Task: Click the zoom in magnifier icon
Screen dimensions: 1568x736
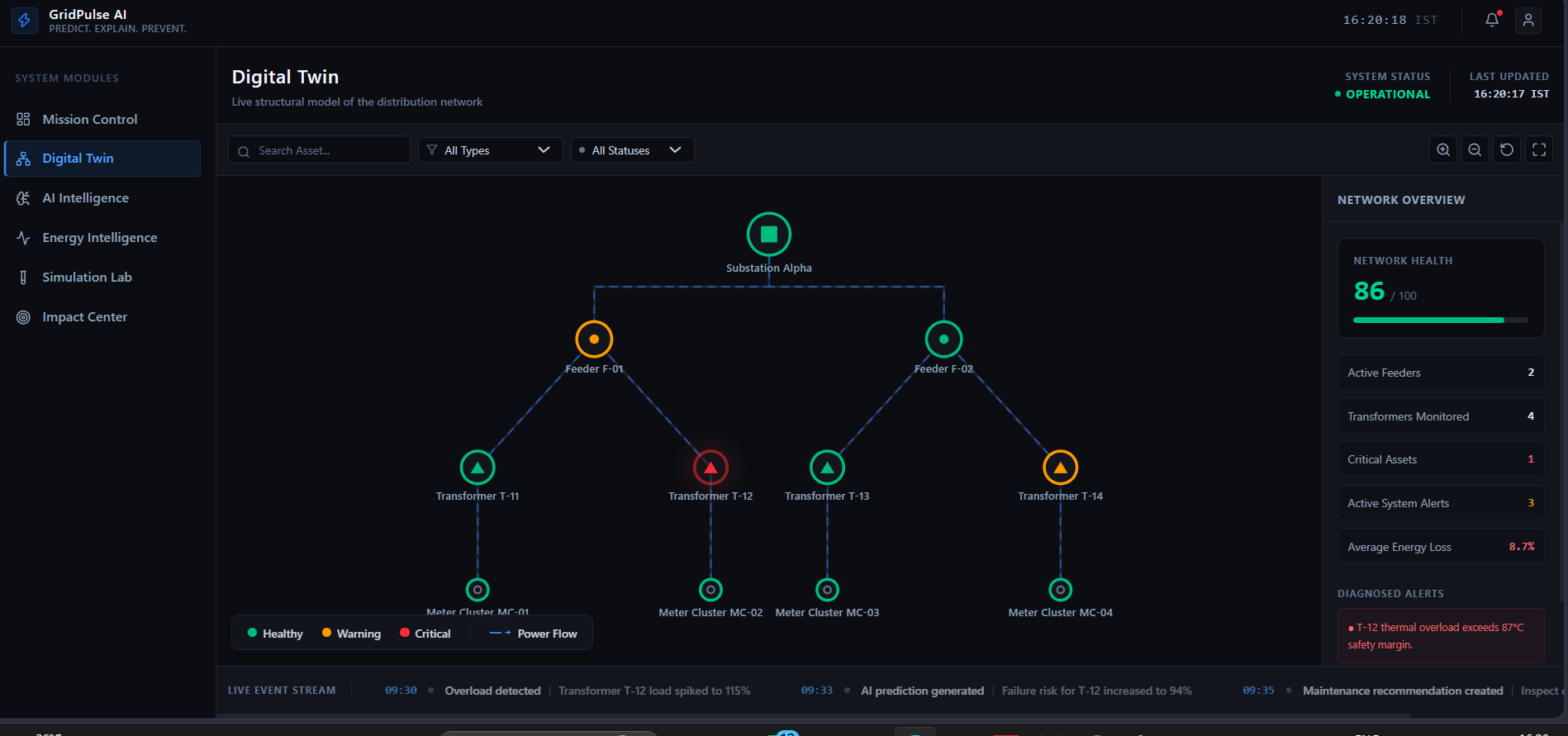Action: 1443,150
